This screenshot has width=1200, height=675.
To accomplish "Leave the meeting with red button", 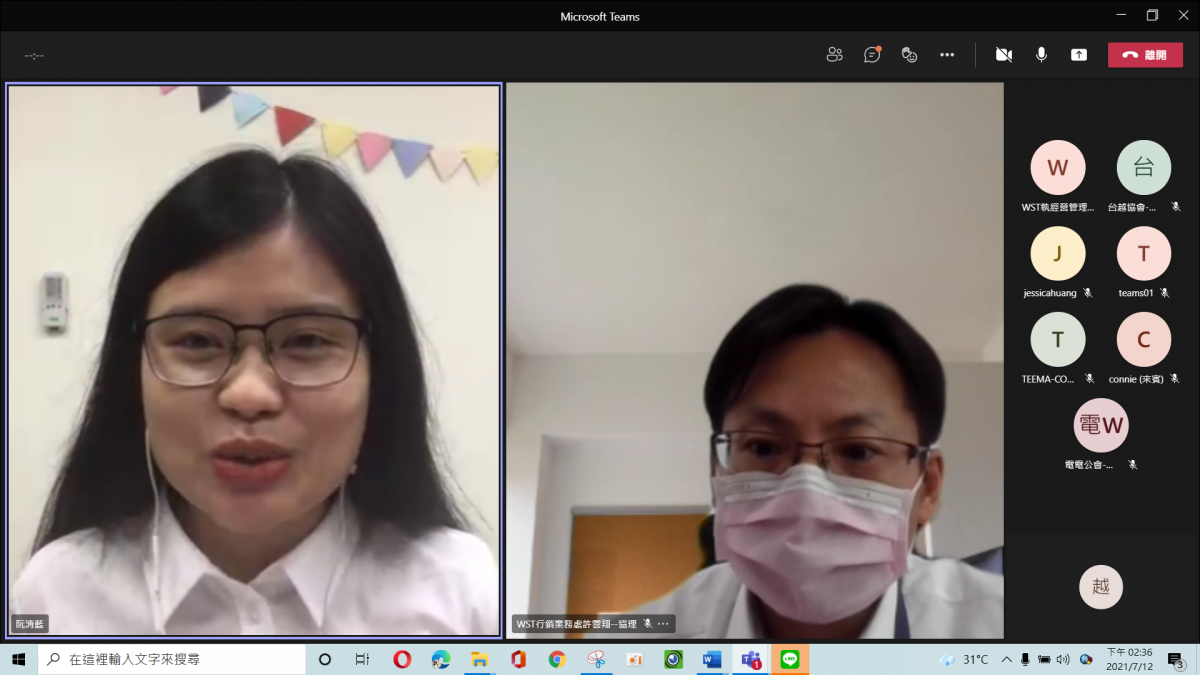I will (x=1145, y=55).
